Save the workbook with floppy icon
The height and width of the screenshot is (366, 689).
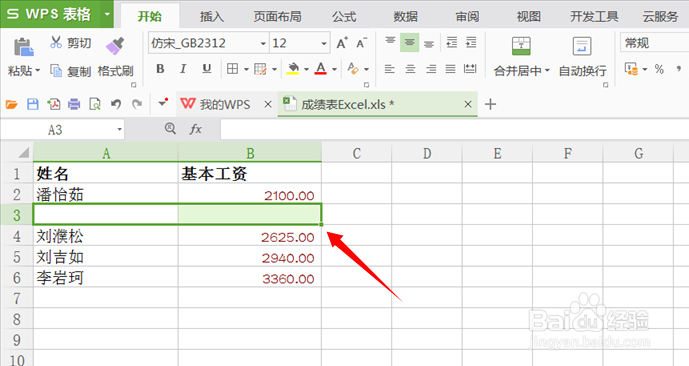(33, 104)
